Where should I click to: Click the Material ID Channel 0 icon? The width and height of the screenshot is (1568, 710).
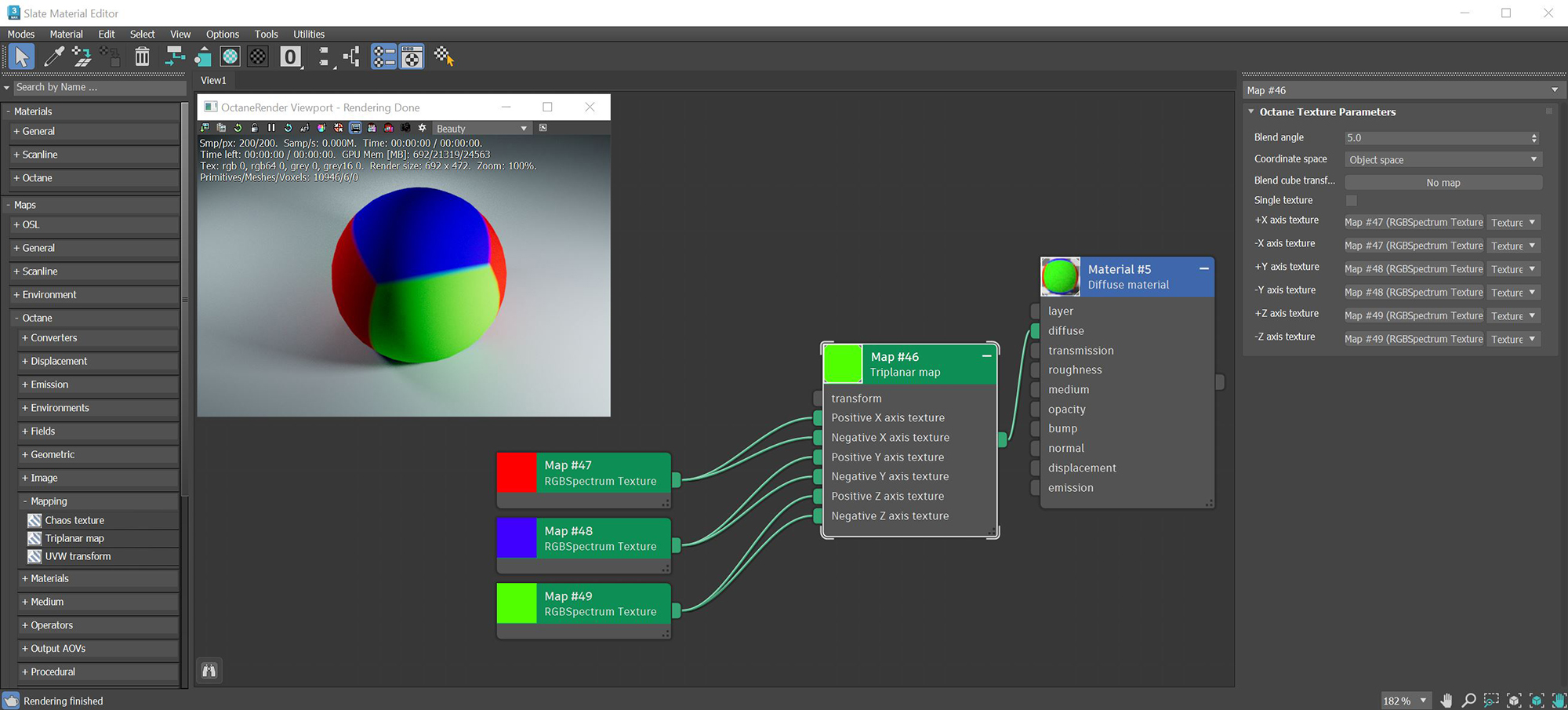tap(290, 56)
